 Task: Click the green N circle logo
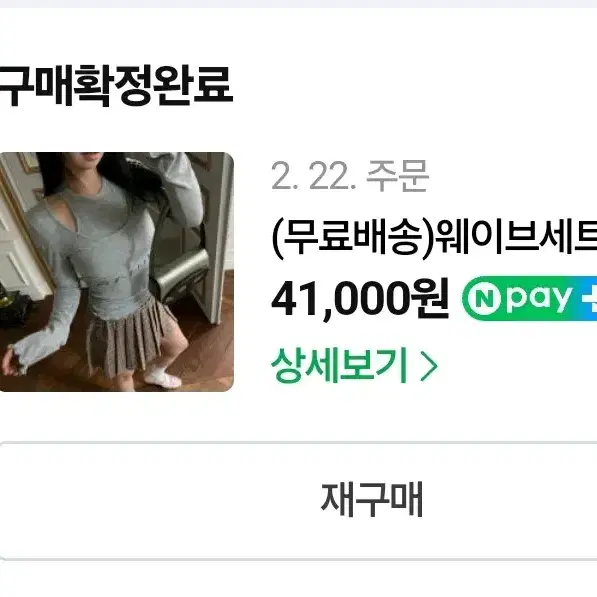[x=484, y=299]
